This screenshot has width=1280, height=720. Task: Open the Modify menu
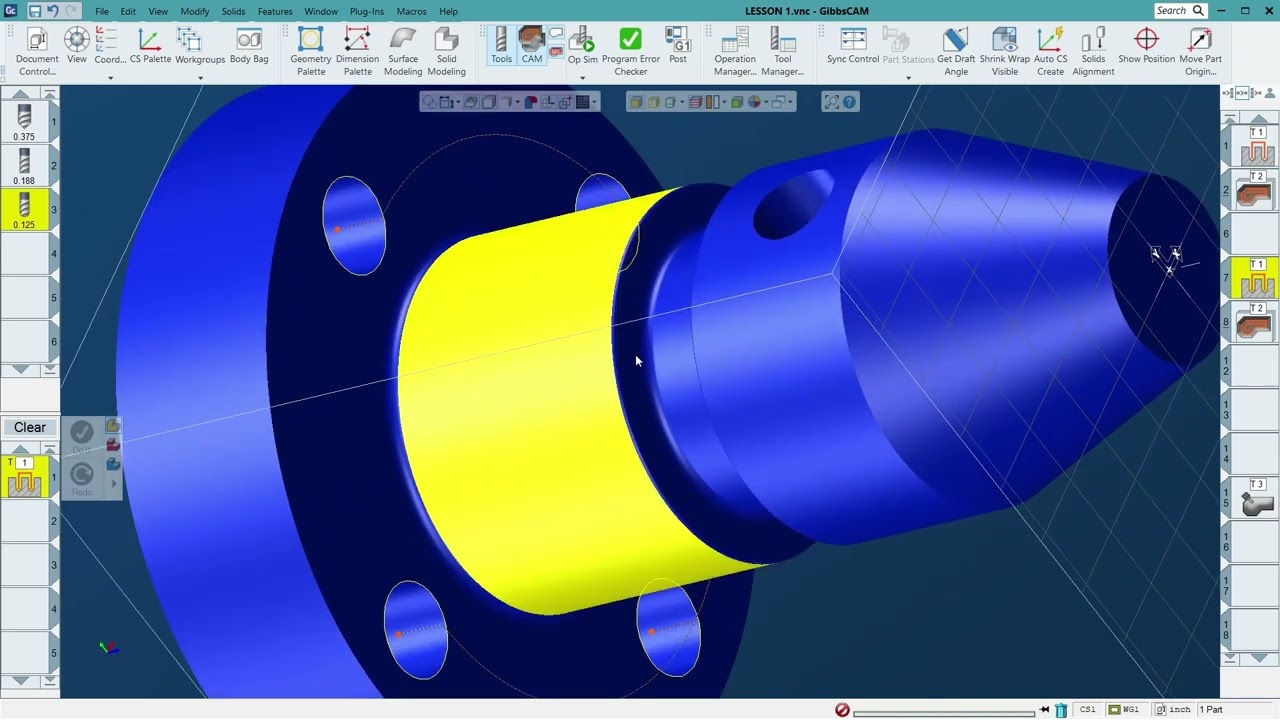point(195,11)
